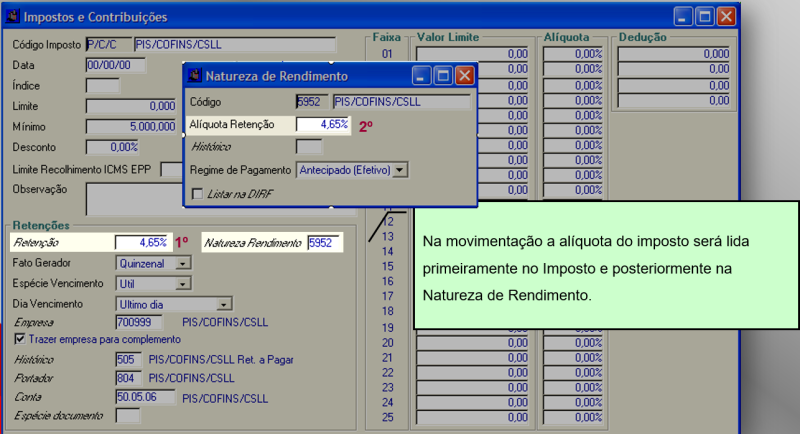Click the Impostos e Contribuições title bar icon
The image size is (800, 434).
[13, 16]
